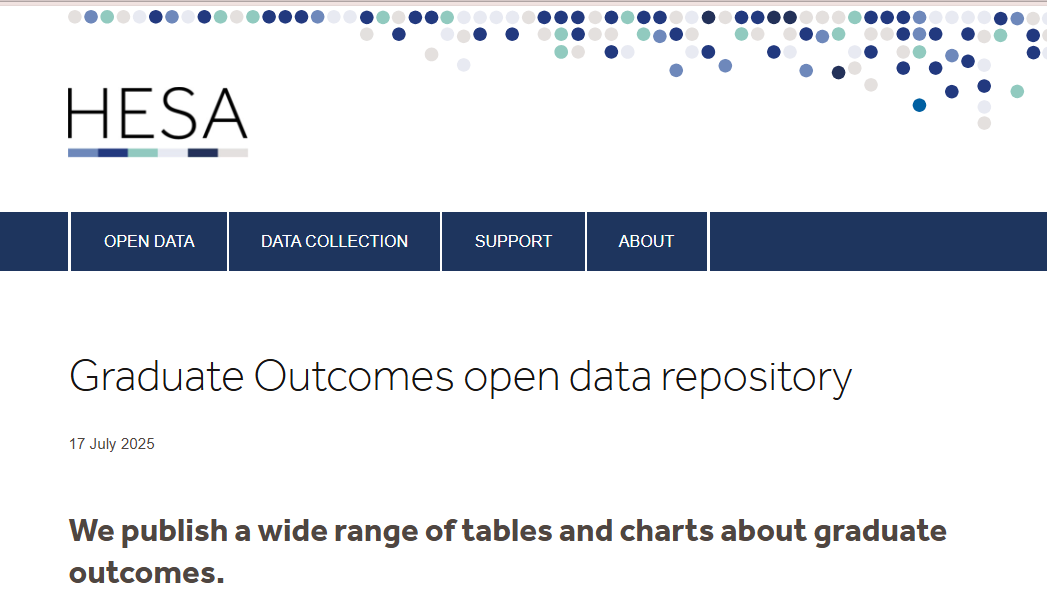Open the OPEN DATA menu

point(149,242)
